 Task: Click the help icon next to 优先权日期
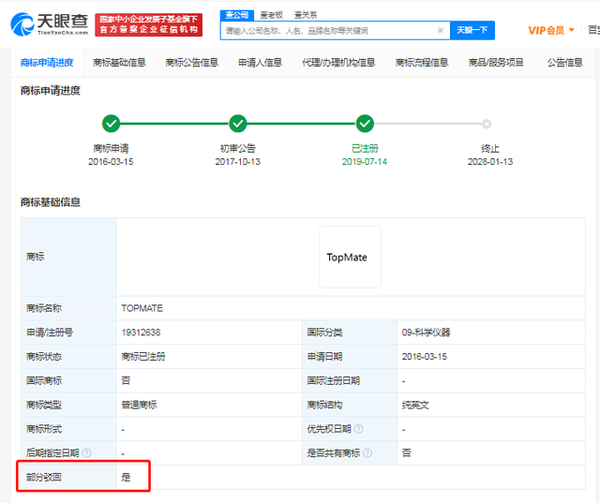(359, 429)
